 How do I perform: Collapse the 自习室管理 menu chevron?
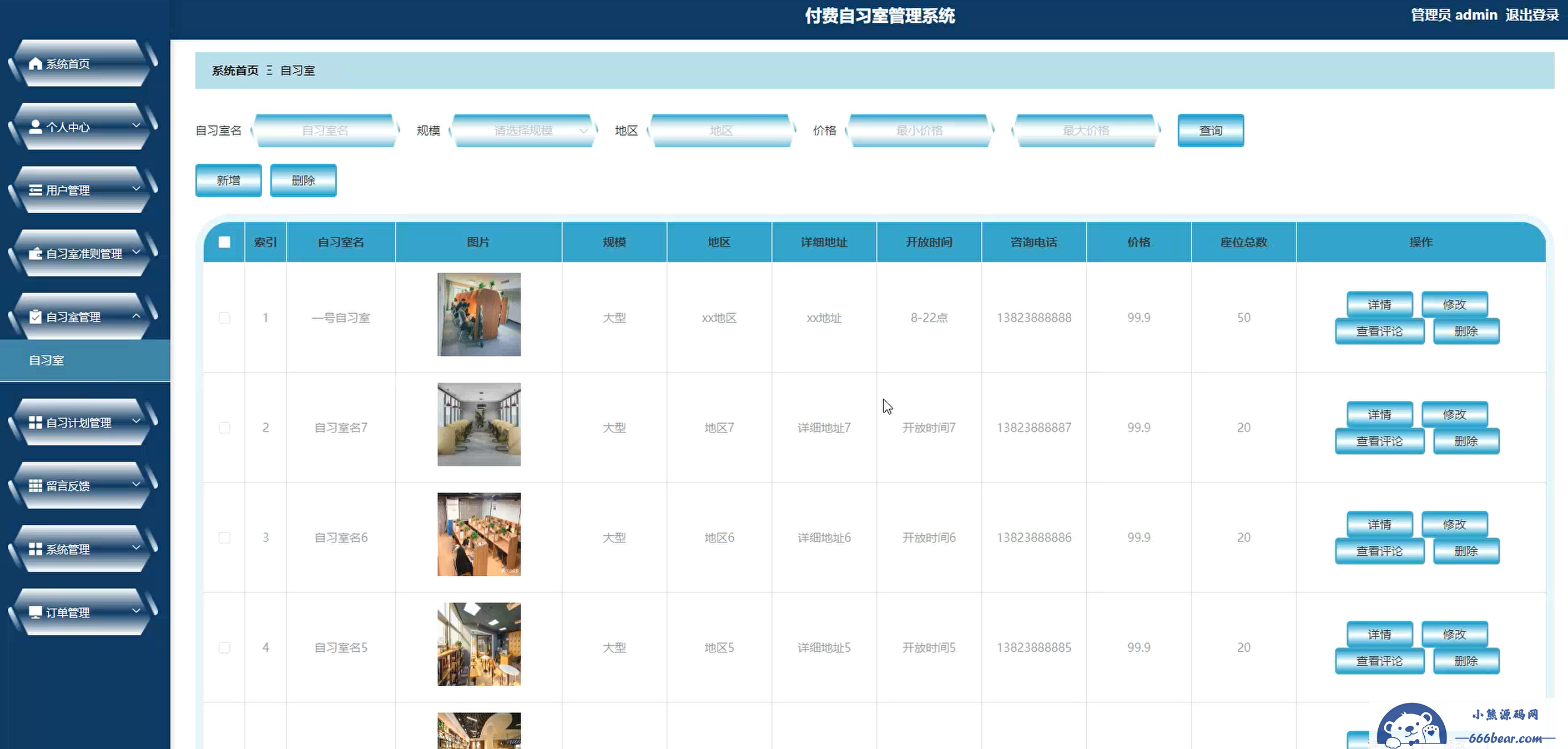[137, 315]
